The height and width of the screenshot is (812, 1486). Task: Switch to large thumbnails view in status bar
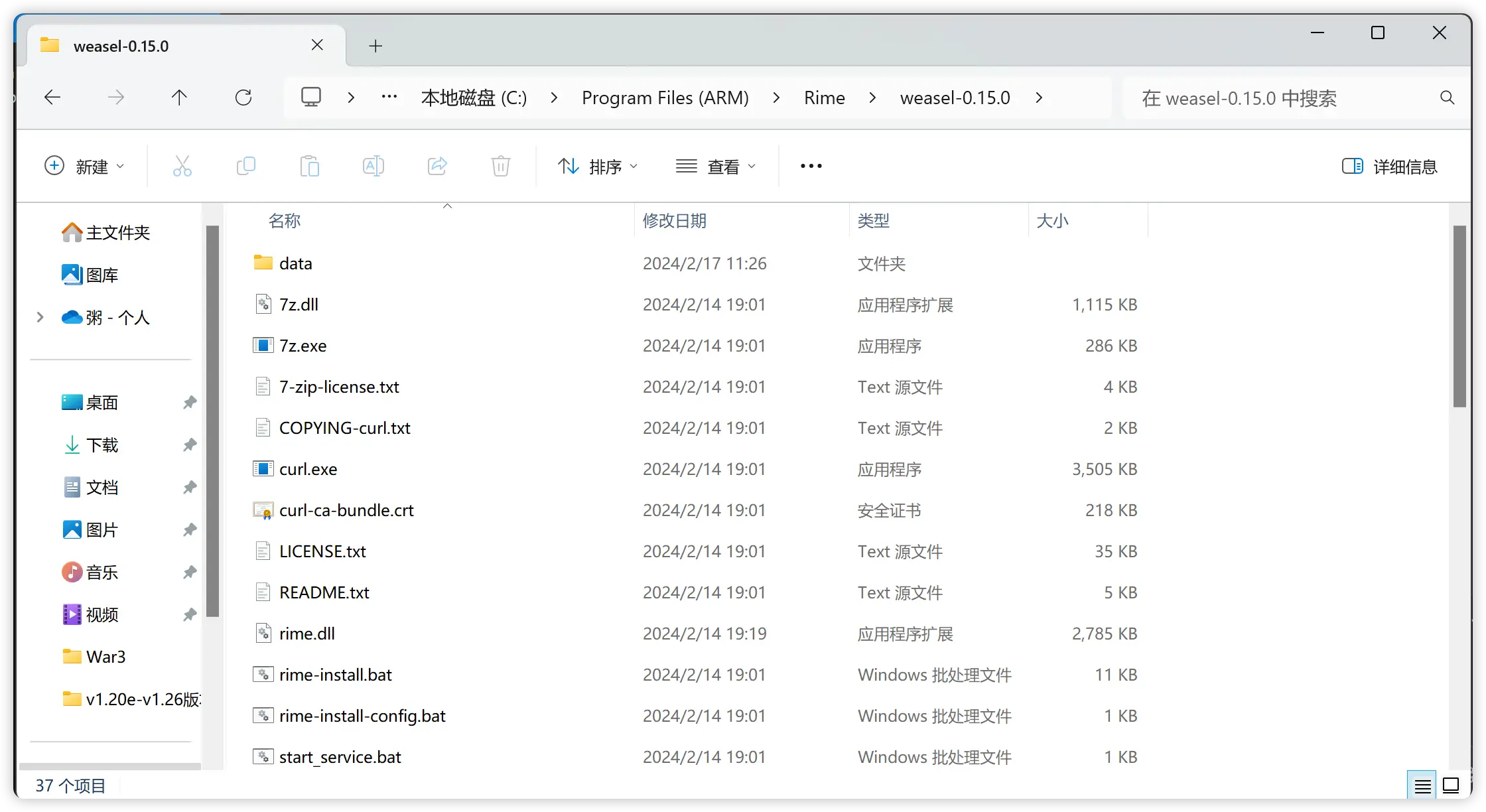pos(1451,786)
